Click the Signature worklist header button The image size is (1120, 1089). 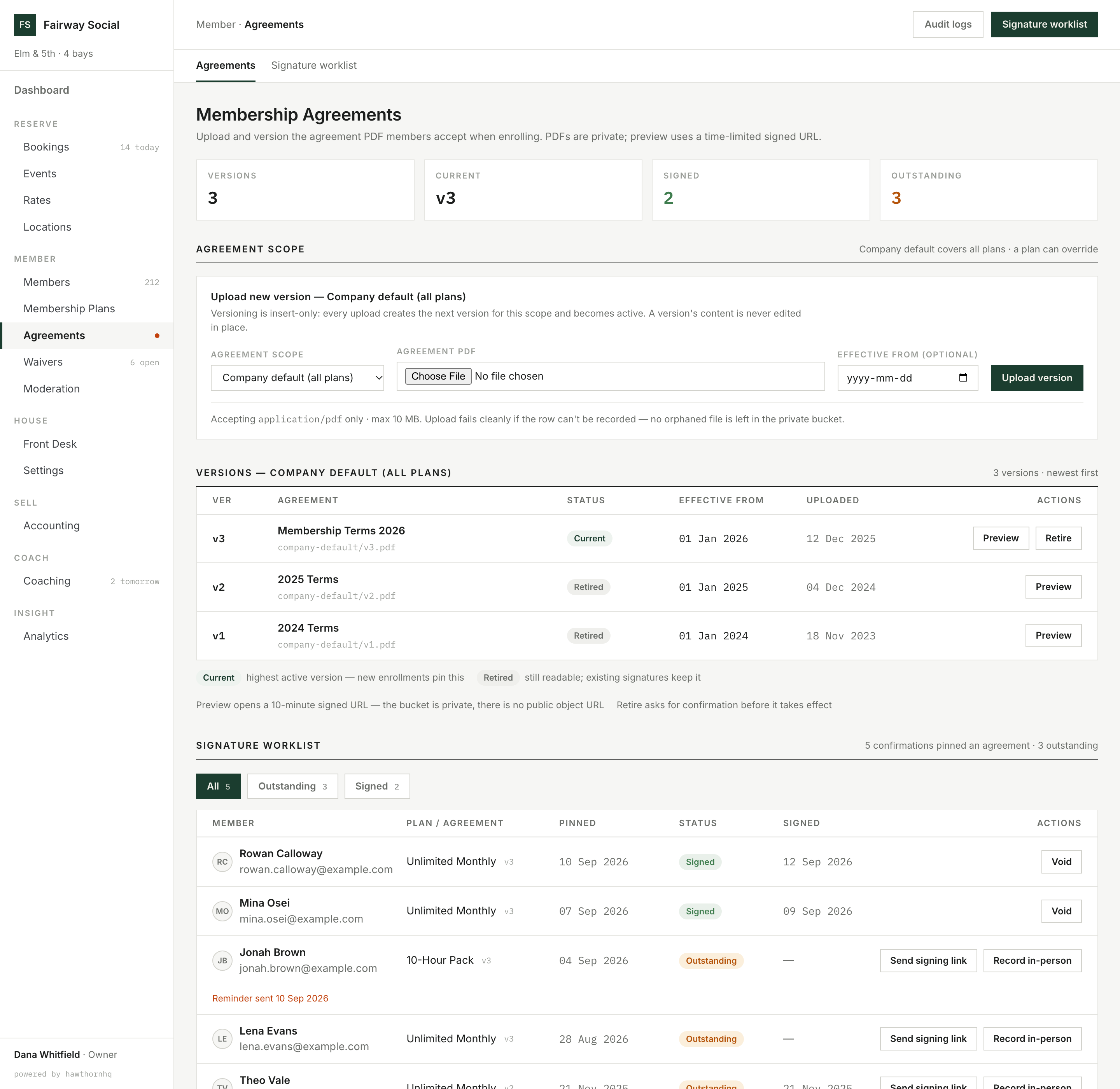(x=1044, y=25)
